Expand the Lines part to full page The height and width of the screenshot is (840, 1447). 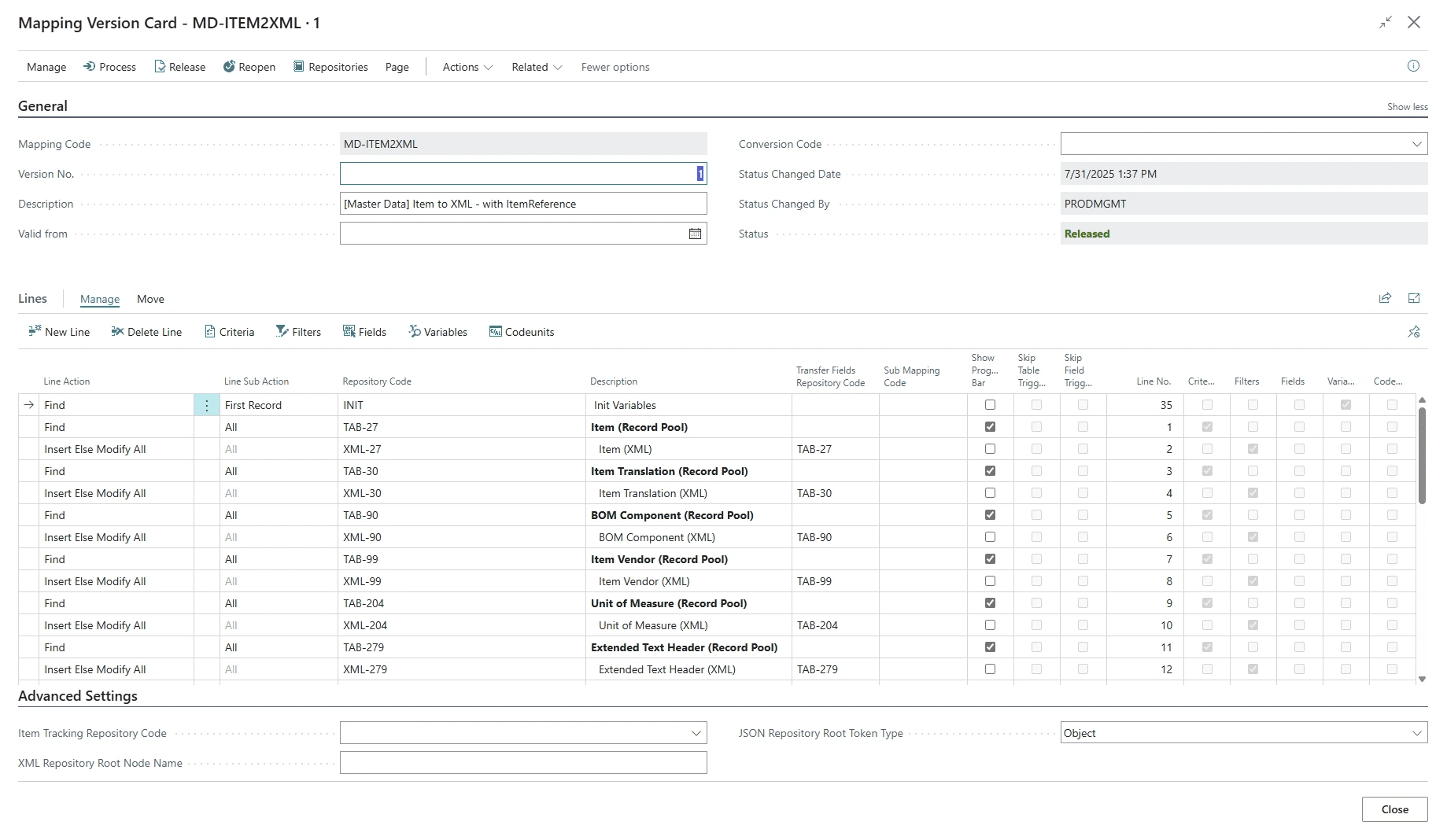click(1414, 298)
